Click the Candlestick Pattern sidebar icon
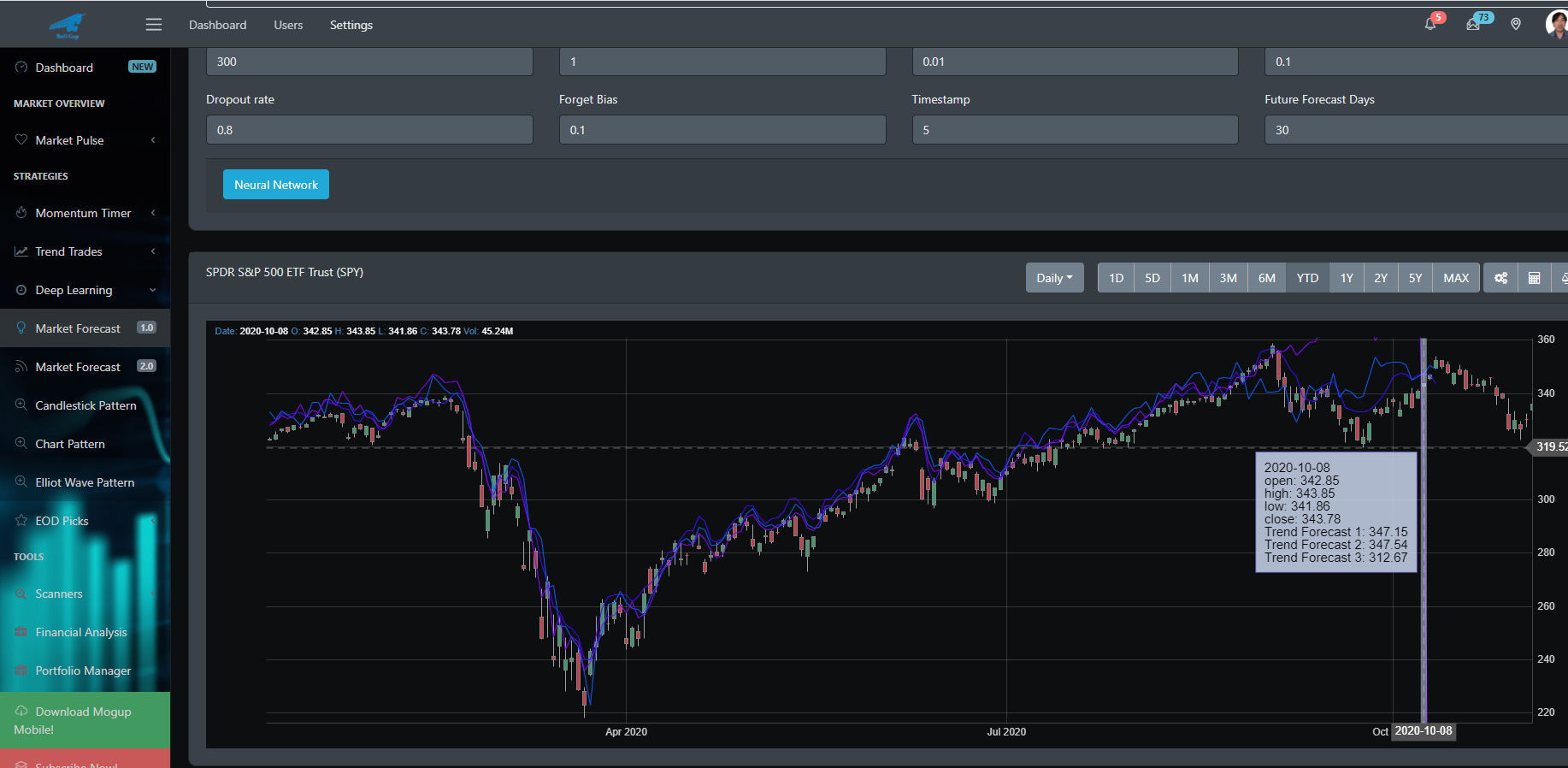 click(x=21, y=405)
